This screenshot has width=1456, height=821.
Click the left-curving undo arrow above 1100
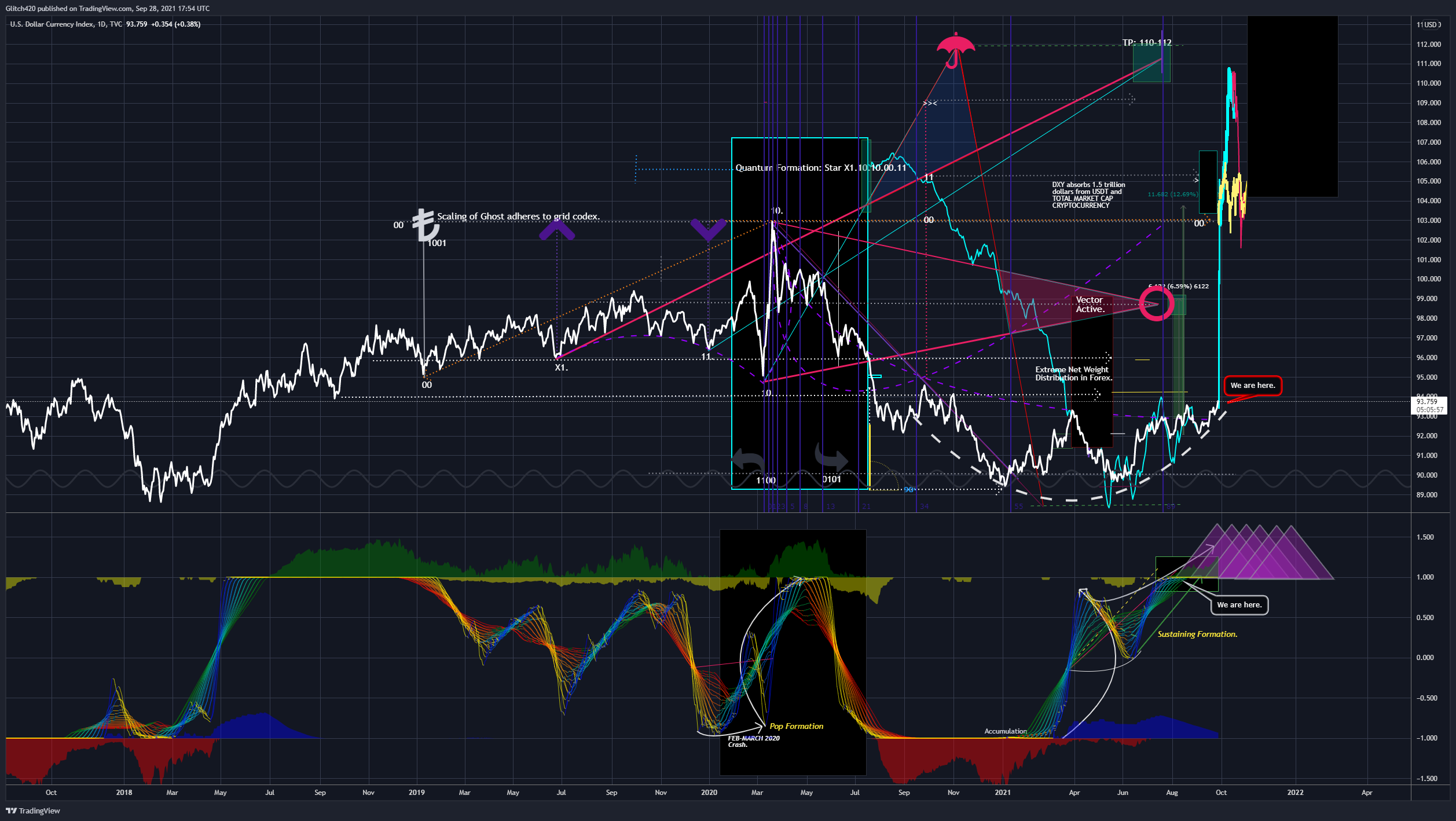748,460
